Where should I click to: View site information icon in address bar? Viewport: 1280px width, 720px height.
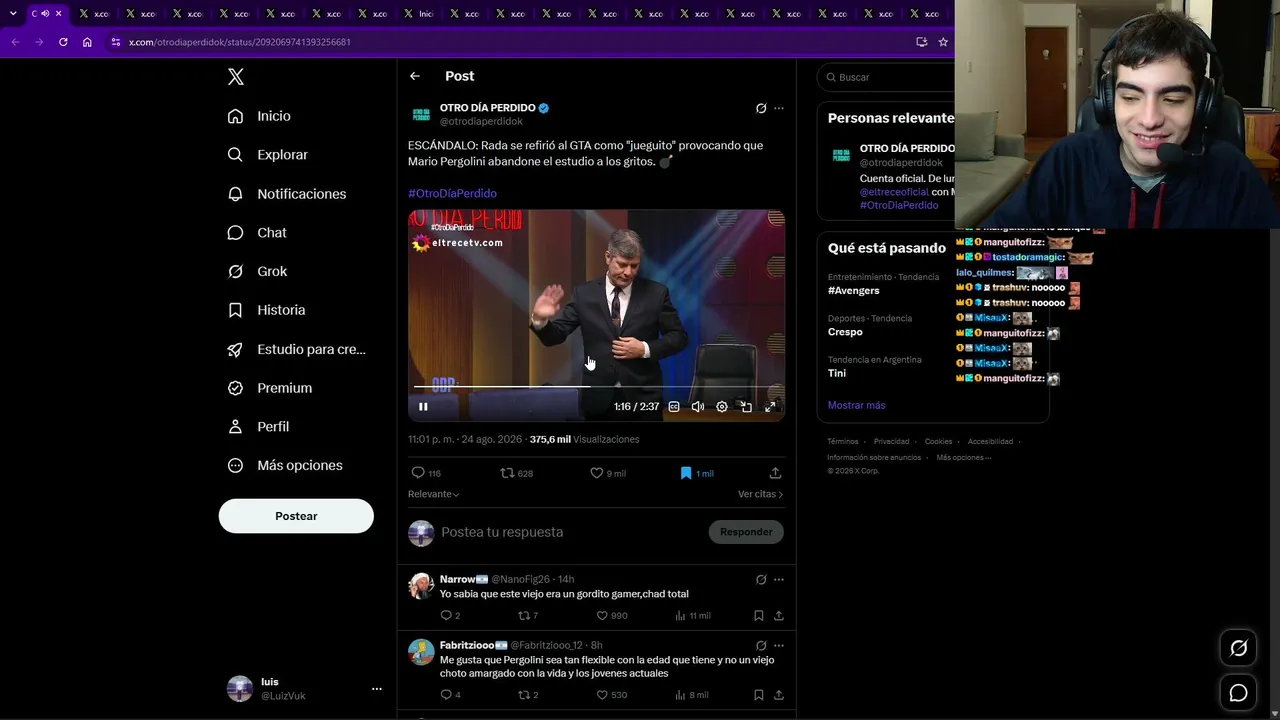(116, 42)
